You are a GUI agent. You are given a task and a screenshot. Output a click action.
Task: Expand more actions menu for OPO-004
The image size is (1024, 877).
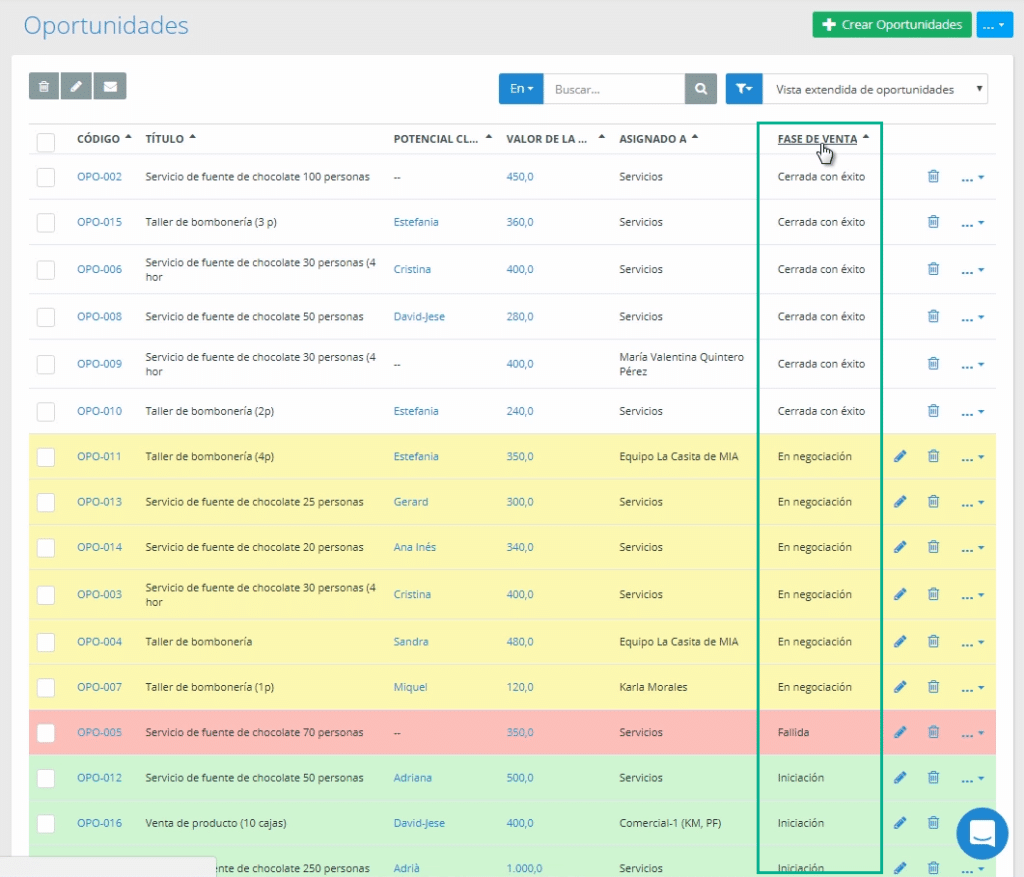coord(972,643)
